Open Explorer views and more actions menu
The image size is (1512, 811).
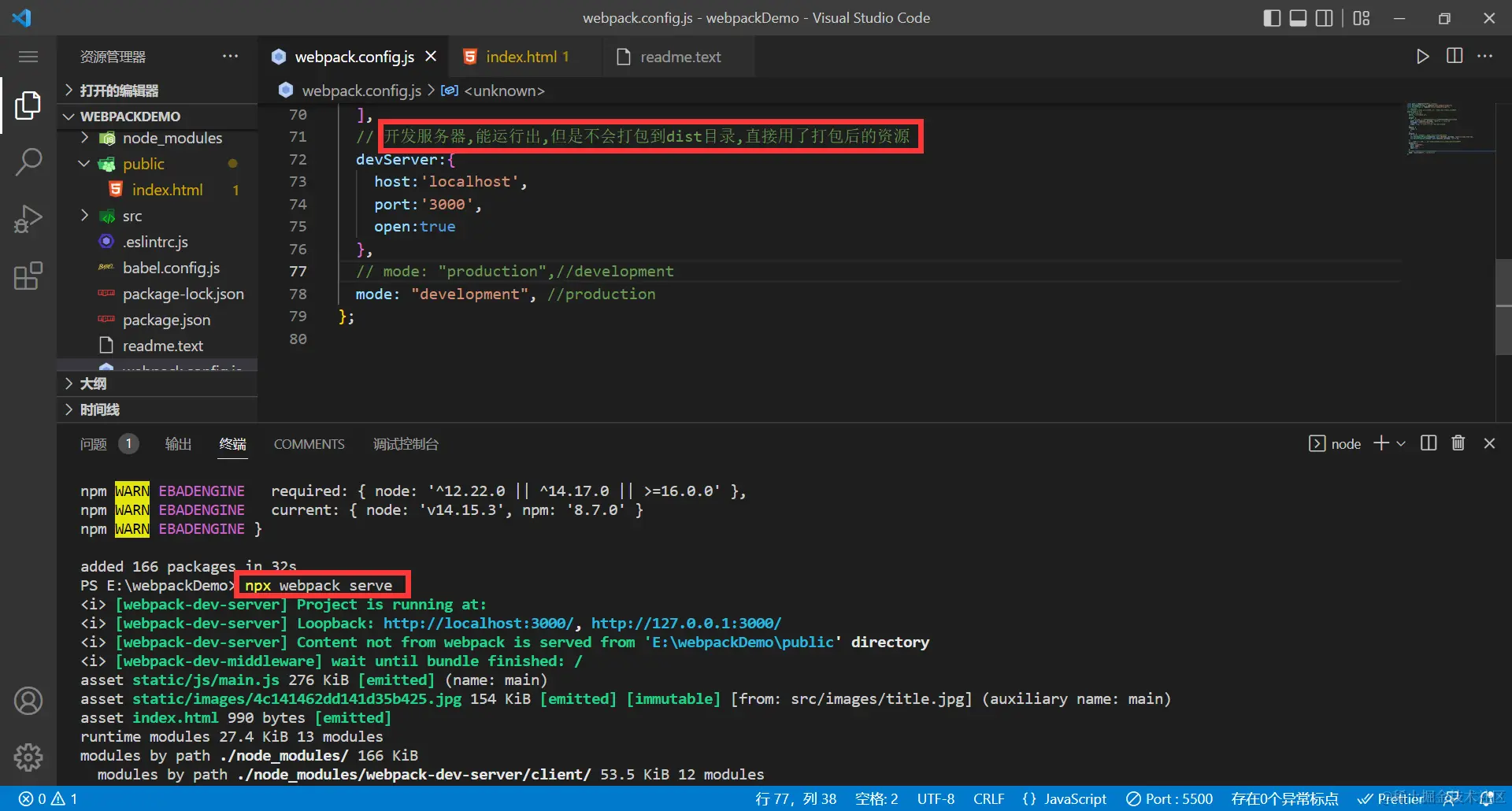[x=230, y=56]
